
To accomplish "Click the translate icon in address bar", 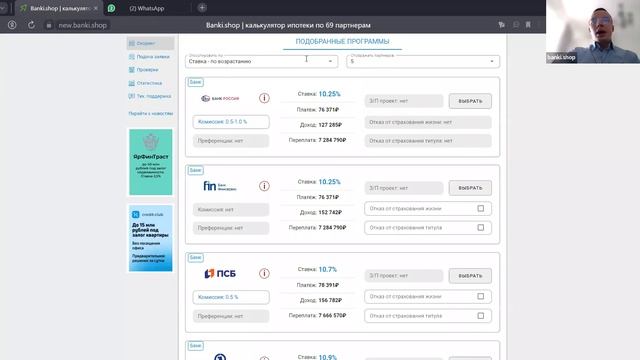I will (x=502, y=25).
